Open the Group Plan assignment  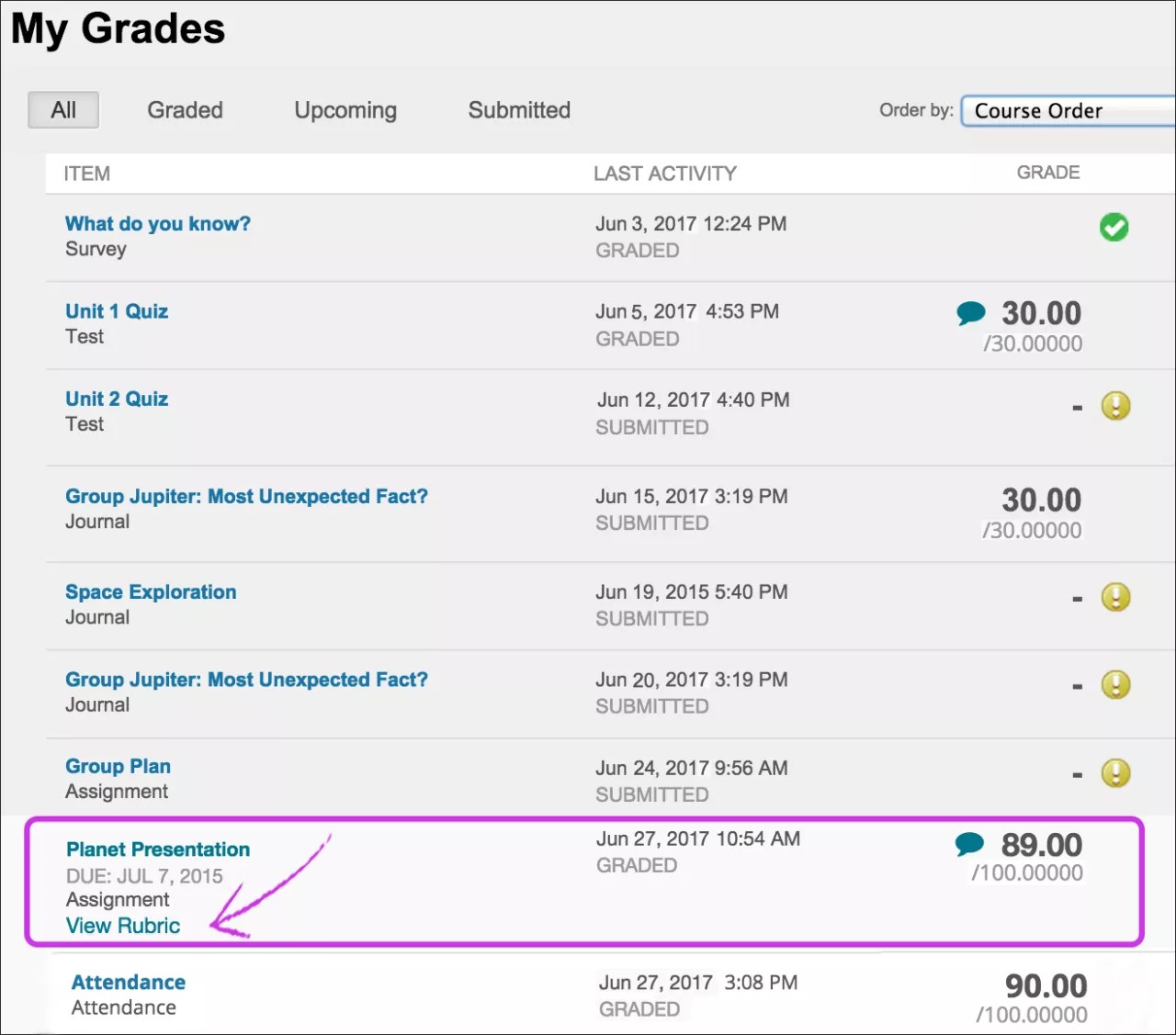118,766
